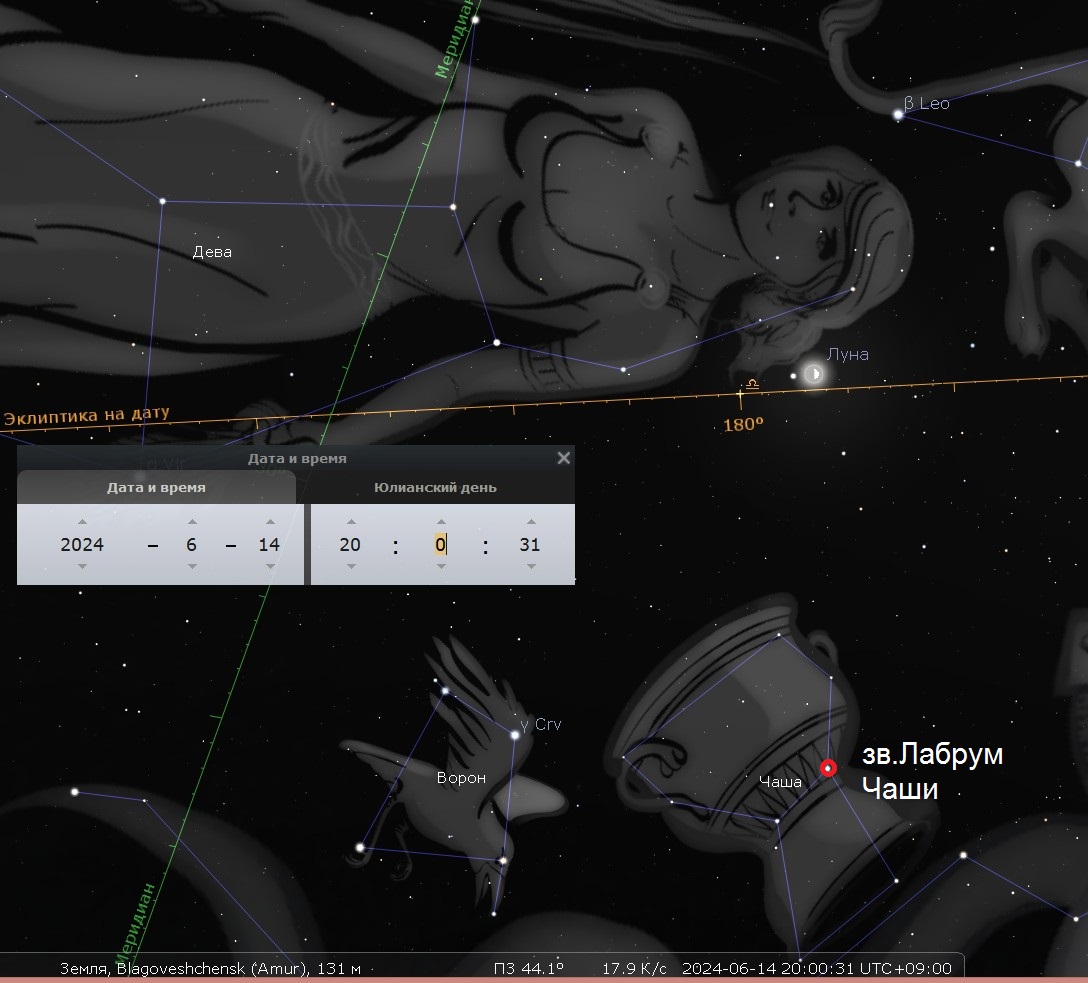This screenshot has height=983, width=1088.
Task: Select the Moon labeled Луна
Action: (x=813, y=375)
